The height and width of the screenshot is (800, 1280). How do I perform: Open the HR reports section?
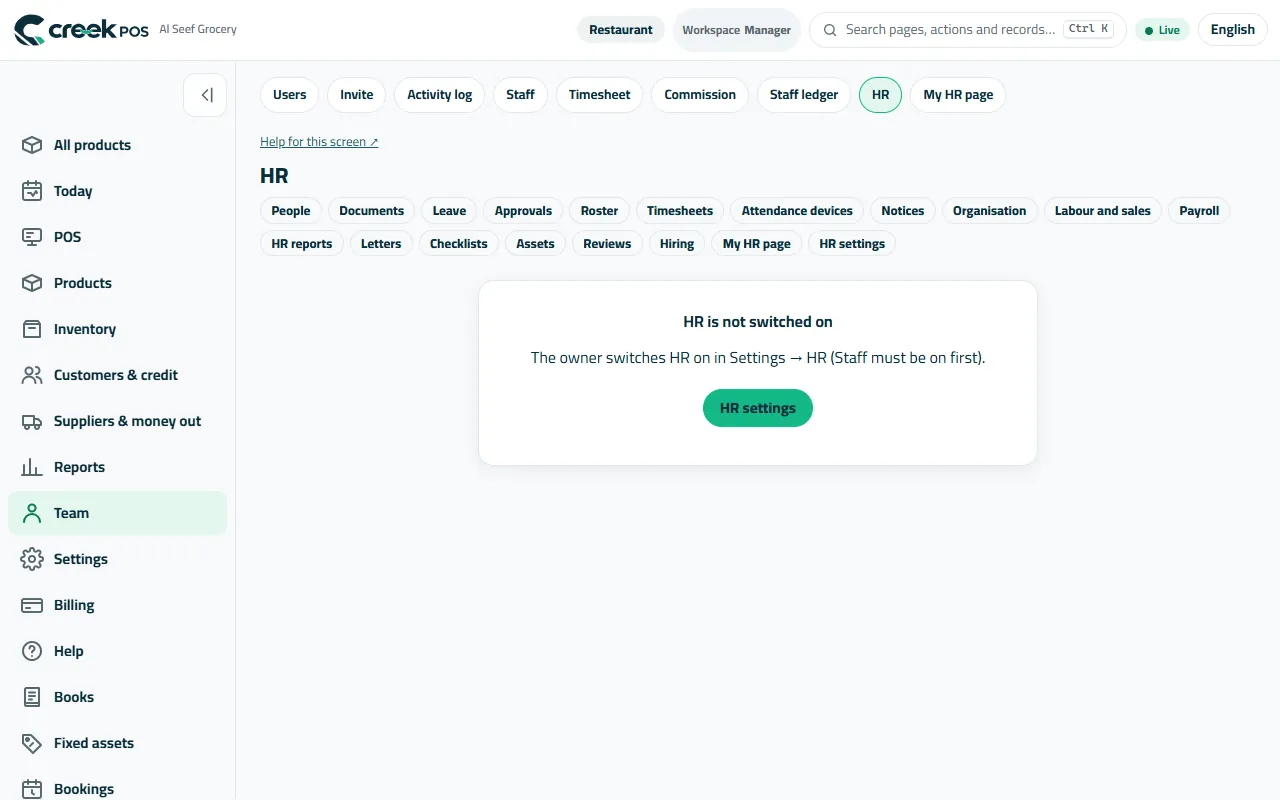pos(301,244)
